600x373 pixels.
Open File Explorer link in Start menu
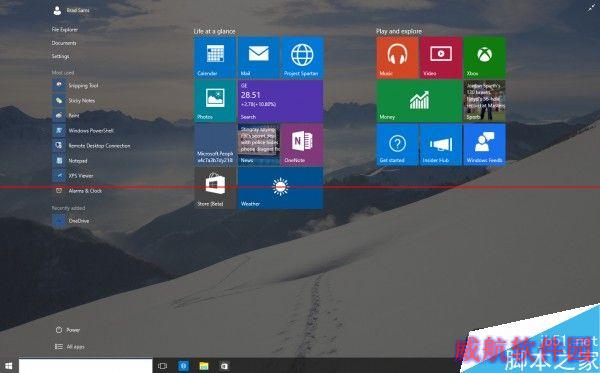(65, 29)
